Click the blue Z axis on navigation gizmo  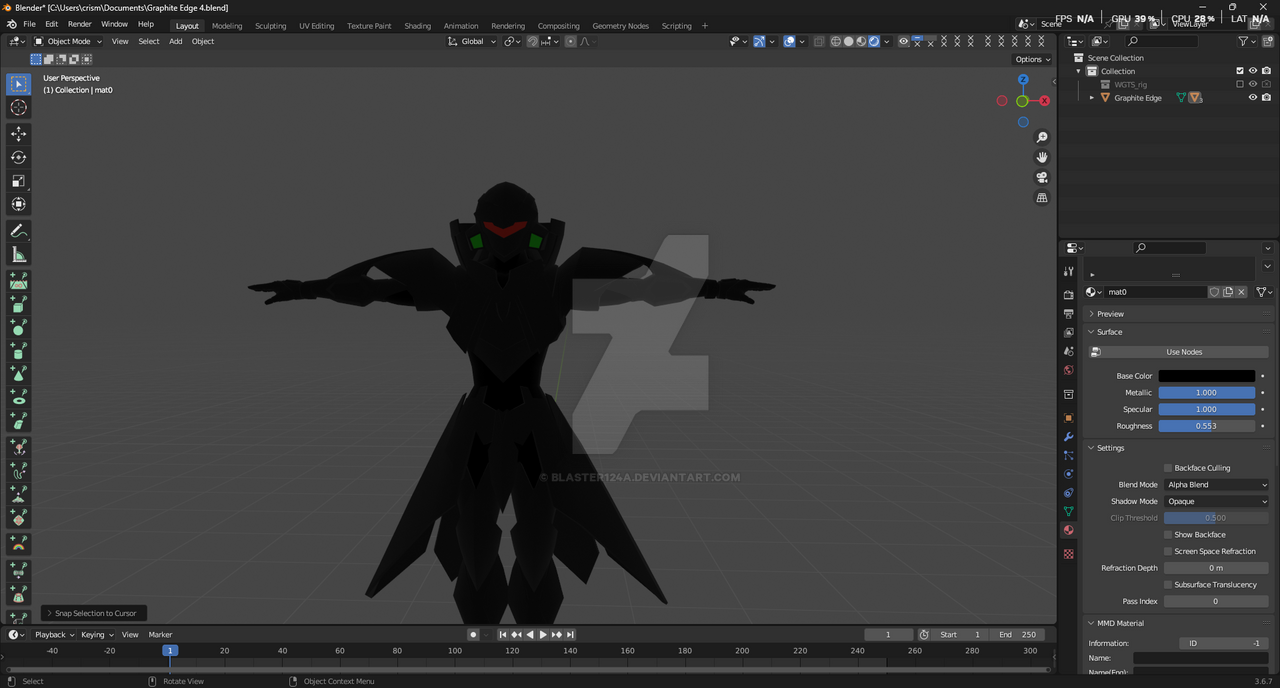(x=1023, y=79)
